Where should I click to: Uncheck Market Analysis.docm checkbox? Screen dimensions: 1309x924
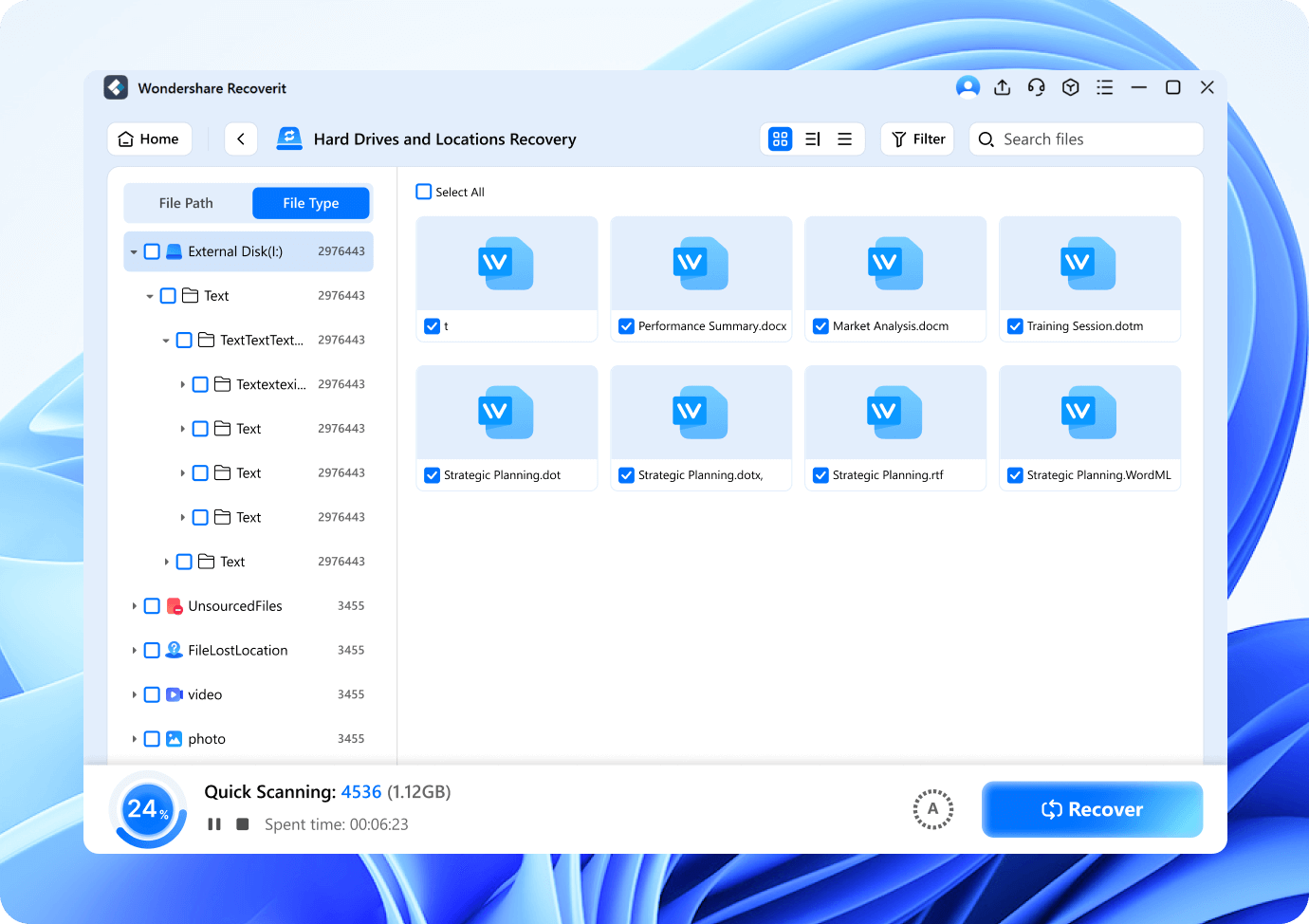pos(820,326)
